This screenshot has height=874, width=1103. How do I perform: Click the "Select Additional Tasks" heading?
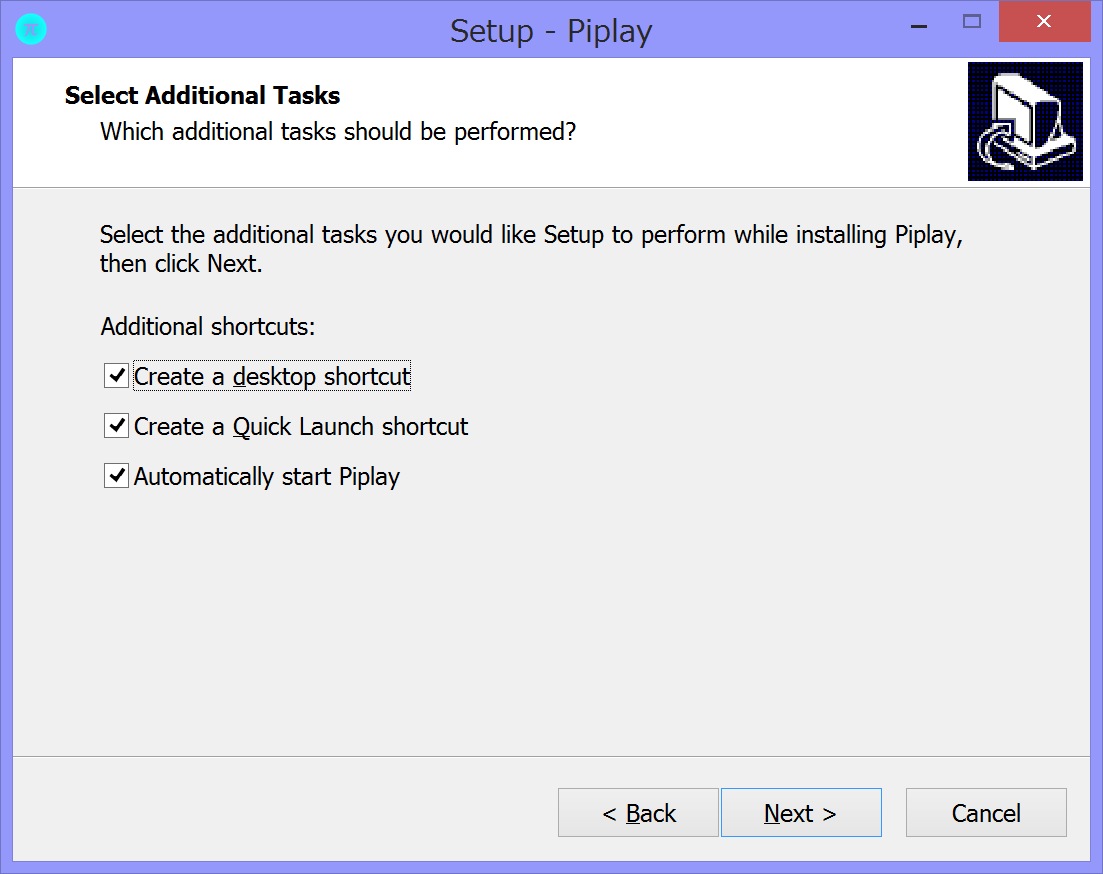pyautogui.click(x=203, y=96)
